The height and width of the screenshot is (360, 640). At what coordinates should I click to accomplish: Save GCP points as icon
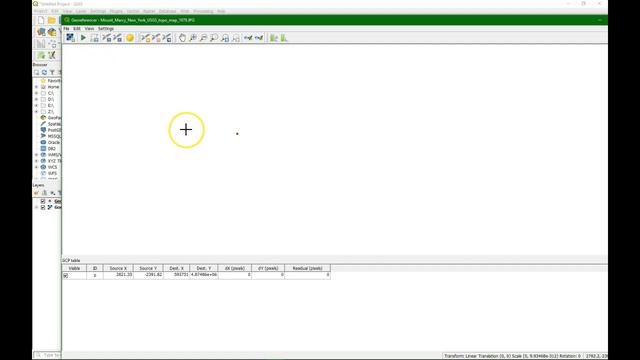tap(118, 38)
